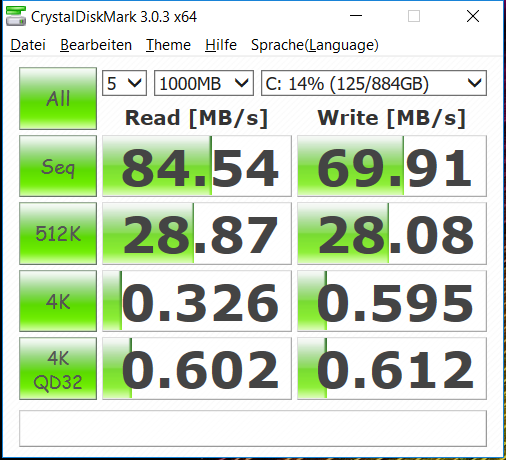Click the CrystalDiskMark app icon in title bar

(16, 16)
